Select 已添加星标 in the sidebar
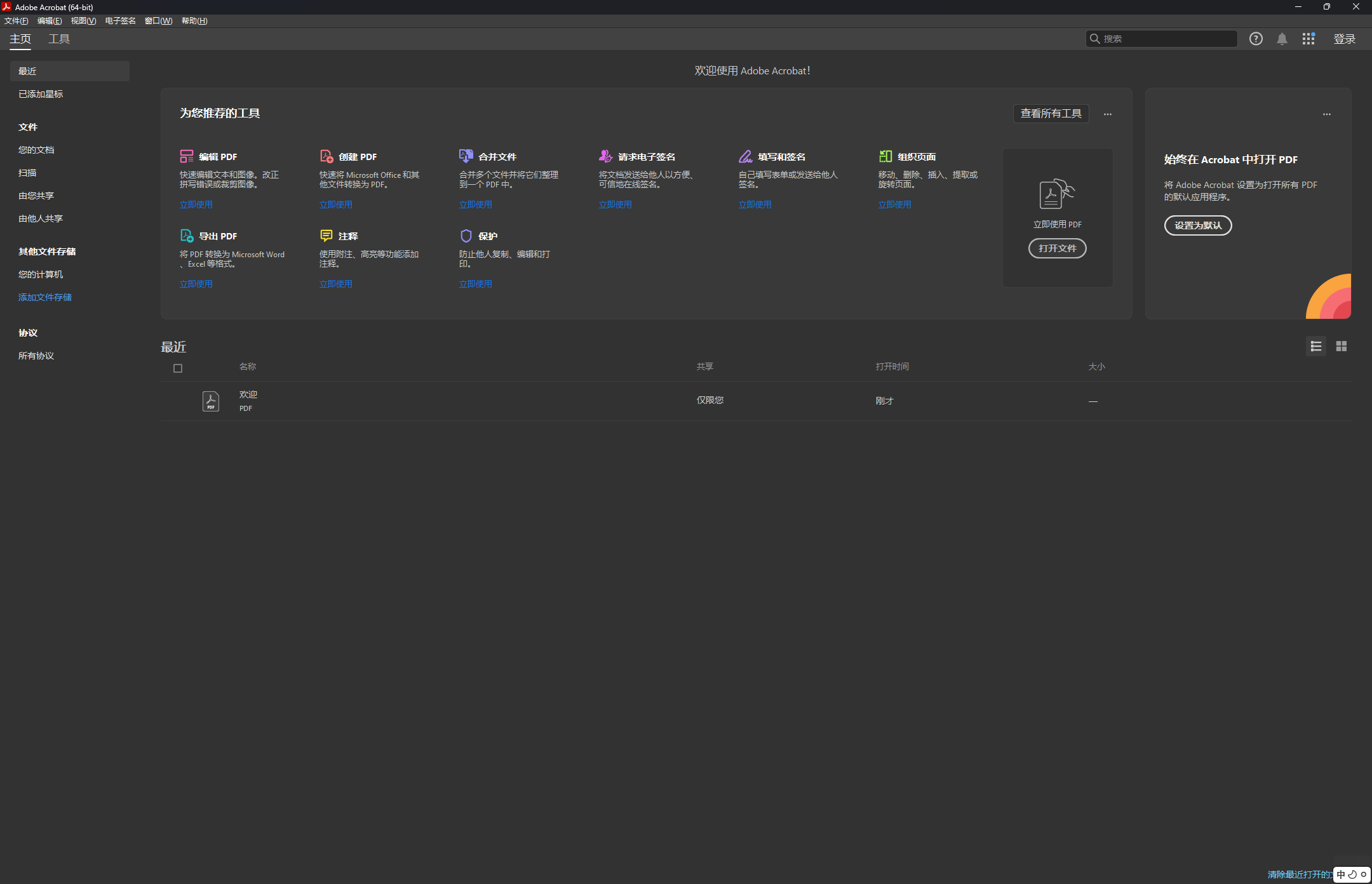Viewport: 1372px width, 884px height. click(x=41, y=94)
